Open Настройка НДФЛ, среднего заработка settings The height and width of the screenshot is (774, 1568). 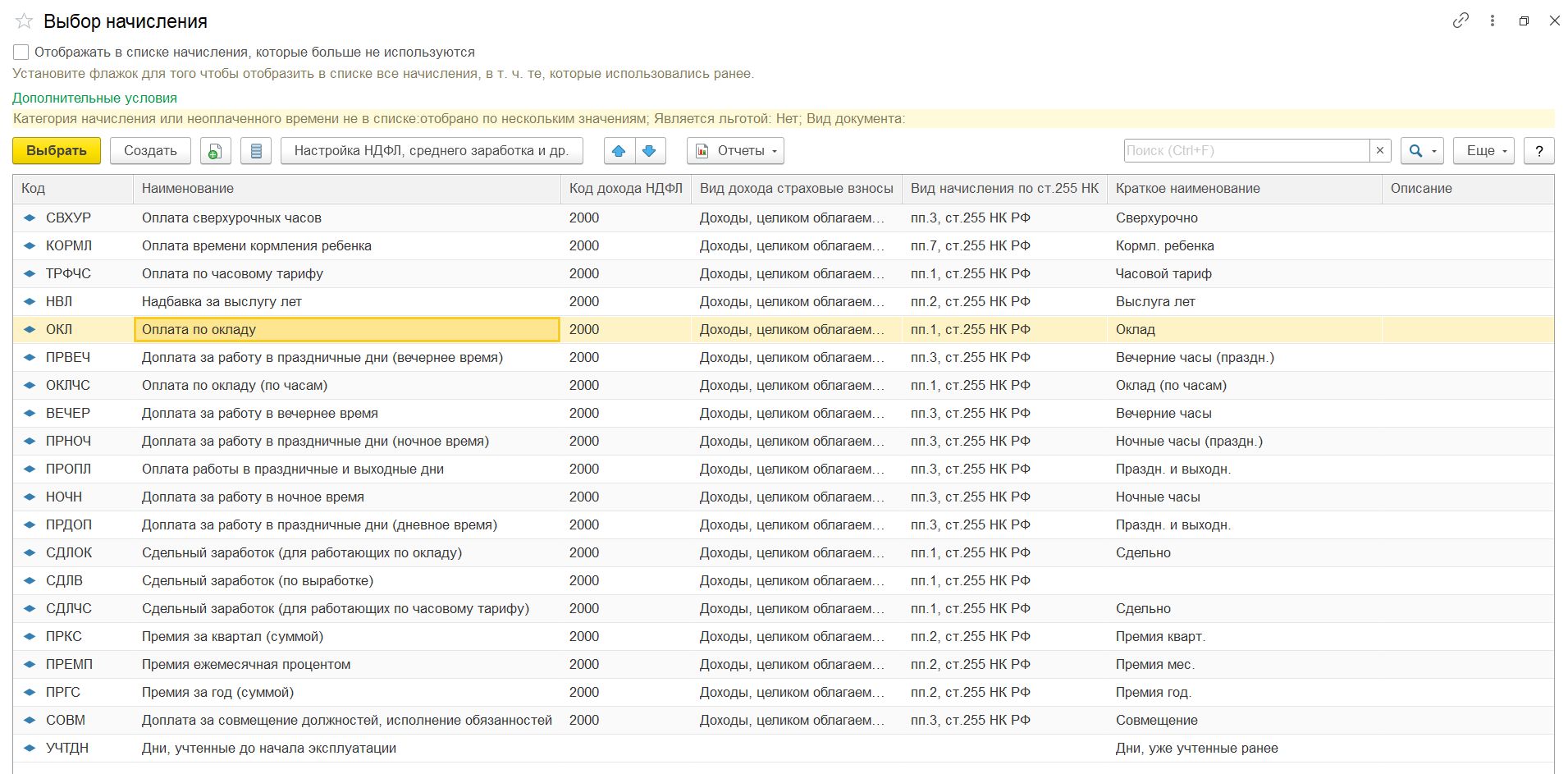coord(431,151)
